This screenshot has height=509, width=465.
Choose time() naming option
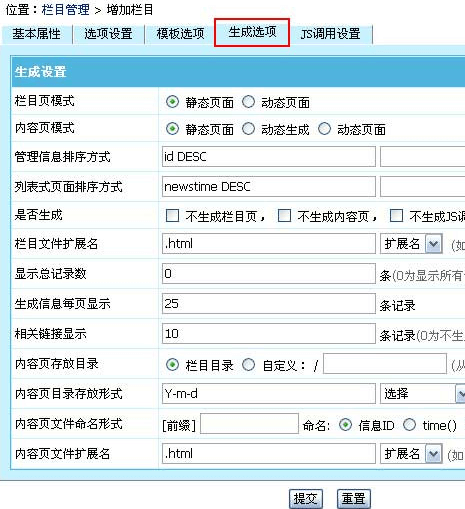click(x=409, y=425)
